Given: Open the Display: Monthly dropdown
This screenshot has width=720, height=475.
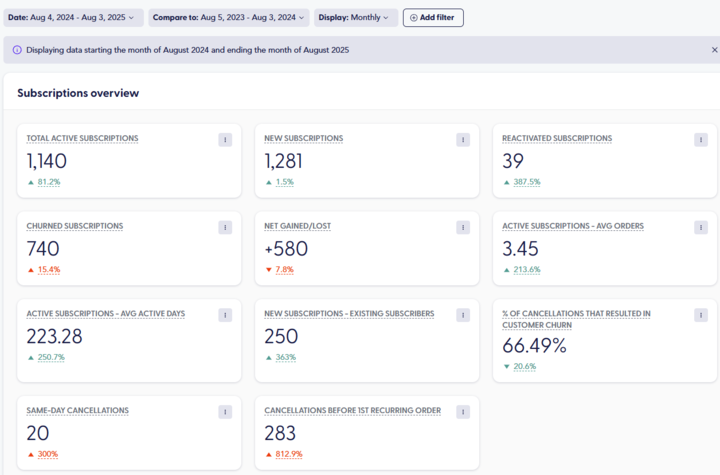Looking at the screenshot, I should tap(356, 17).
